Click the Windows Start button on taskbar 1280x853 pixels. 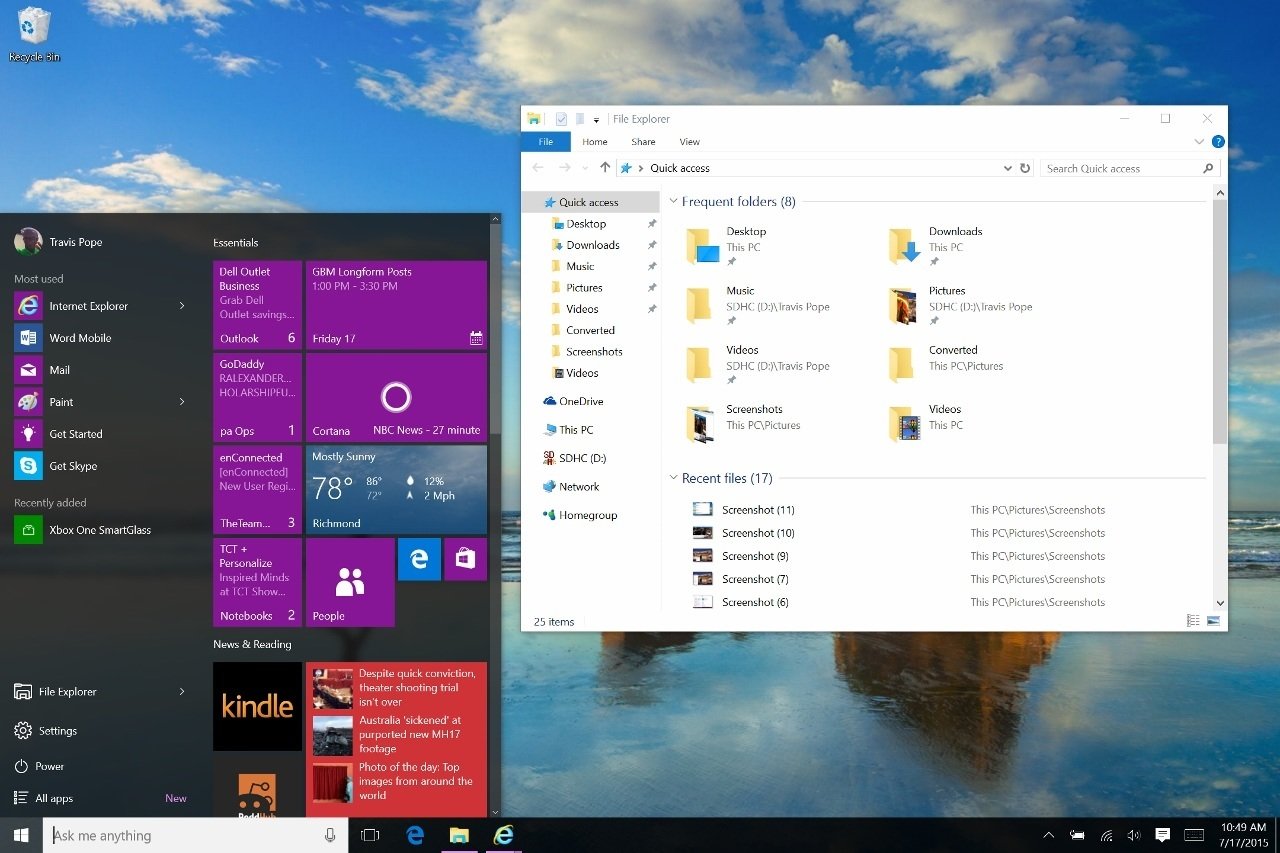[21, 835]
